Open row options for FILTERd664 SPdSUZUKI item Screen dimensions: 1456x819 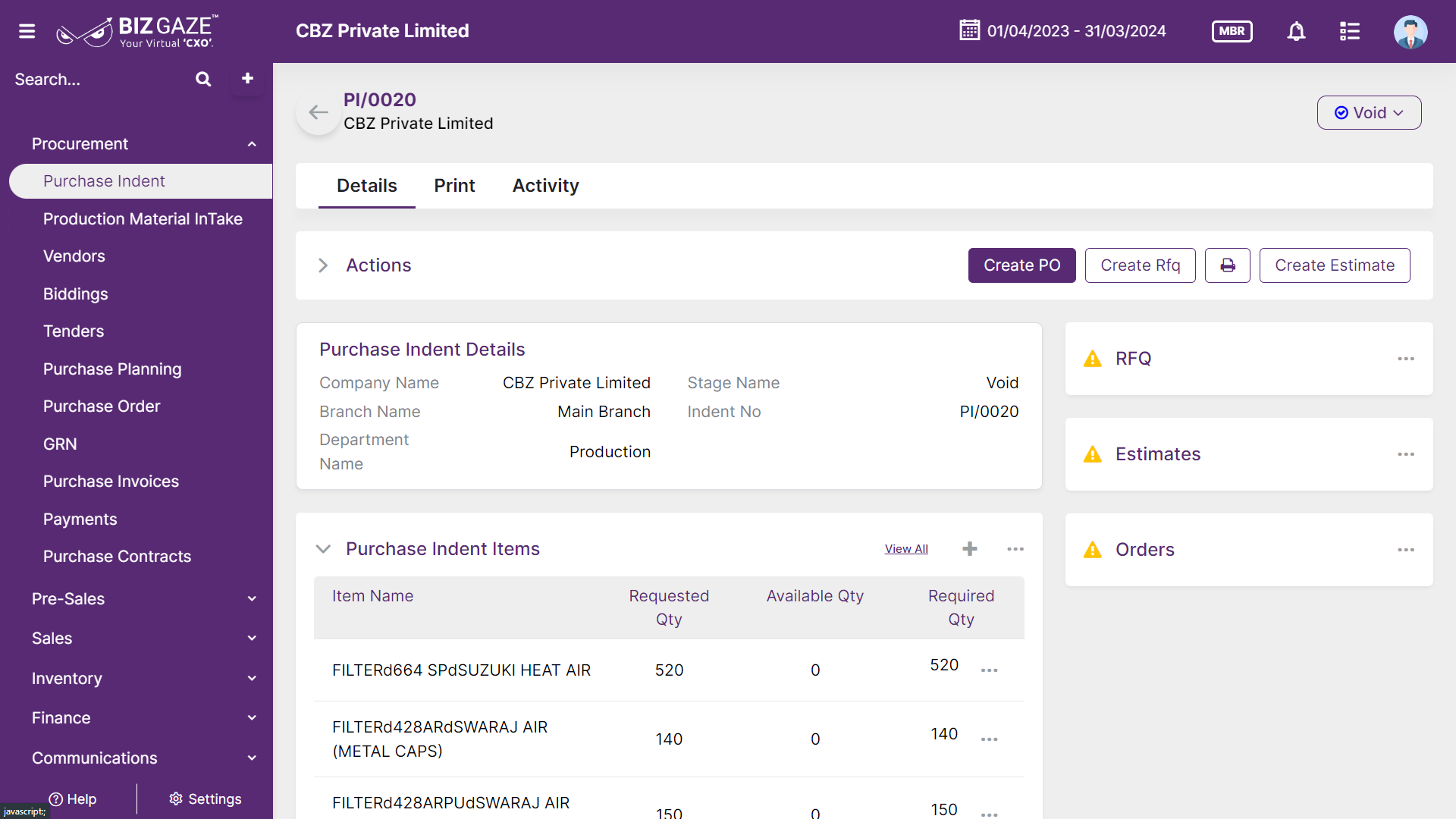989,670
